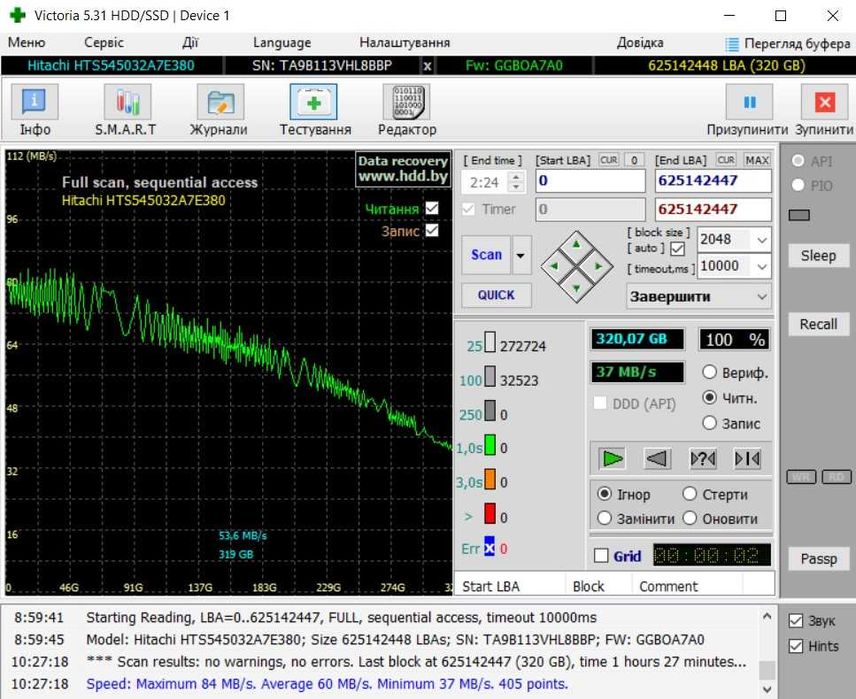The height and width of the screenshot is (699, 856).
Task: Stop the scan with Зупинити
Action: click(x=824, y=102)
